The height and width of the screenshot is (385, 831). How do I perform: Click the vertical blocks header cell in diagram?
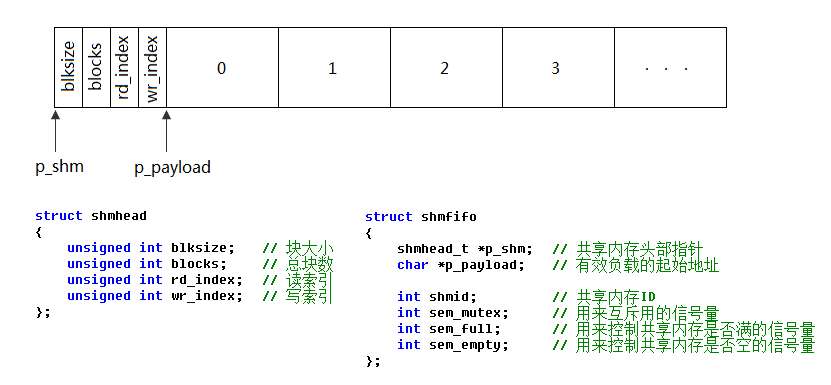pyautogui.click(x=96, y=67)
